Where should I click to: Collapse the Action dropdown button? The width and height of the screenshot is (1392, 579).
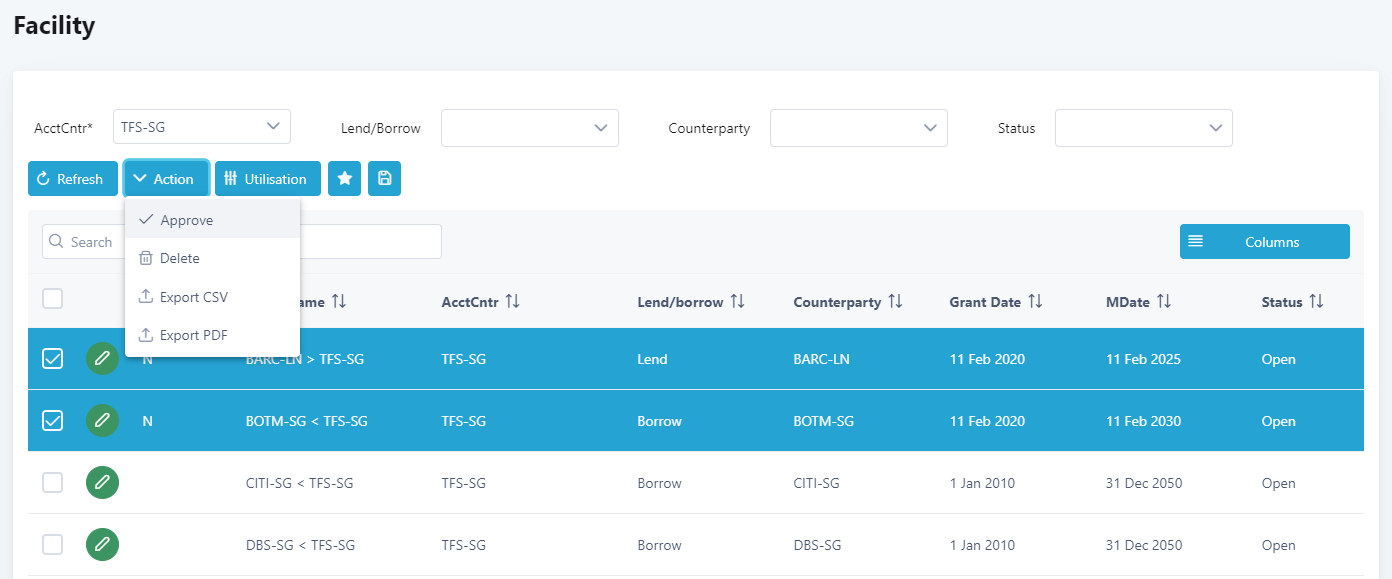point(166,179)
